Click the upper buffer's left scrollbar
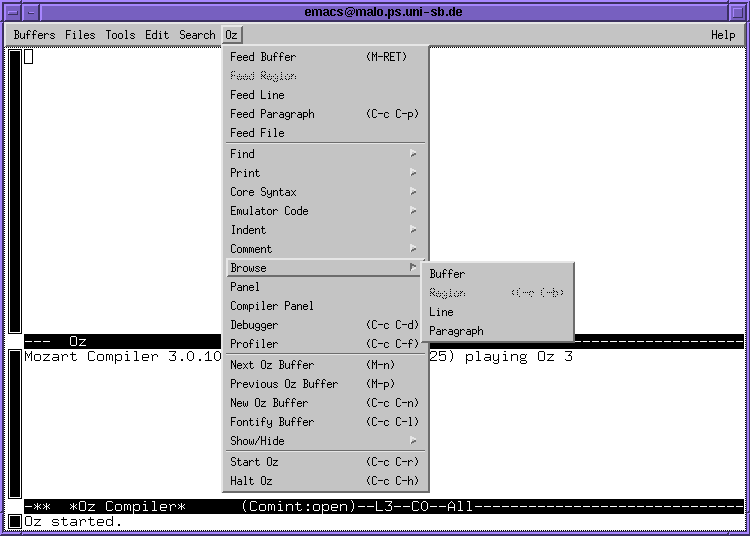This screenshot has height=536, width=750. (15, 190)
